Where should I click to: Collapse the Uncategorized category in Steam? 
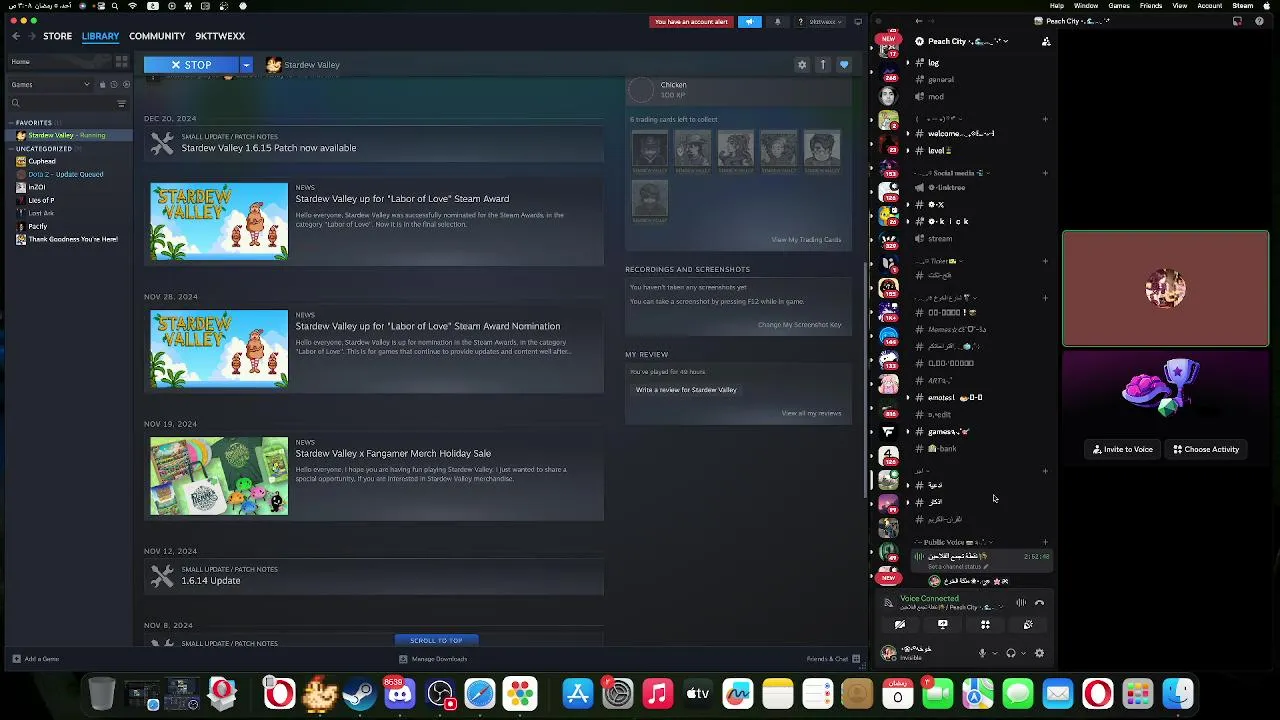click(10, 149)
